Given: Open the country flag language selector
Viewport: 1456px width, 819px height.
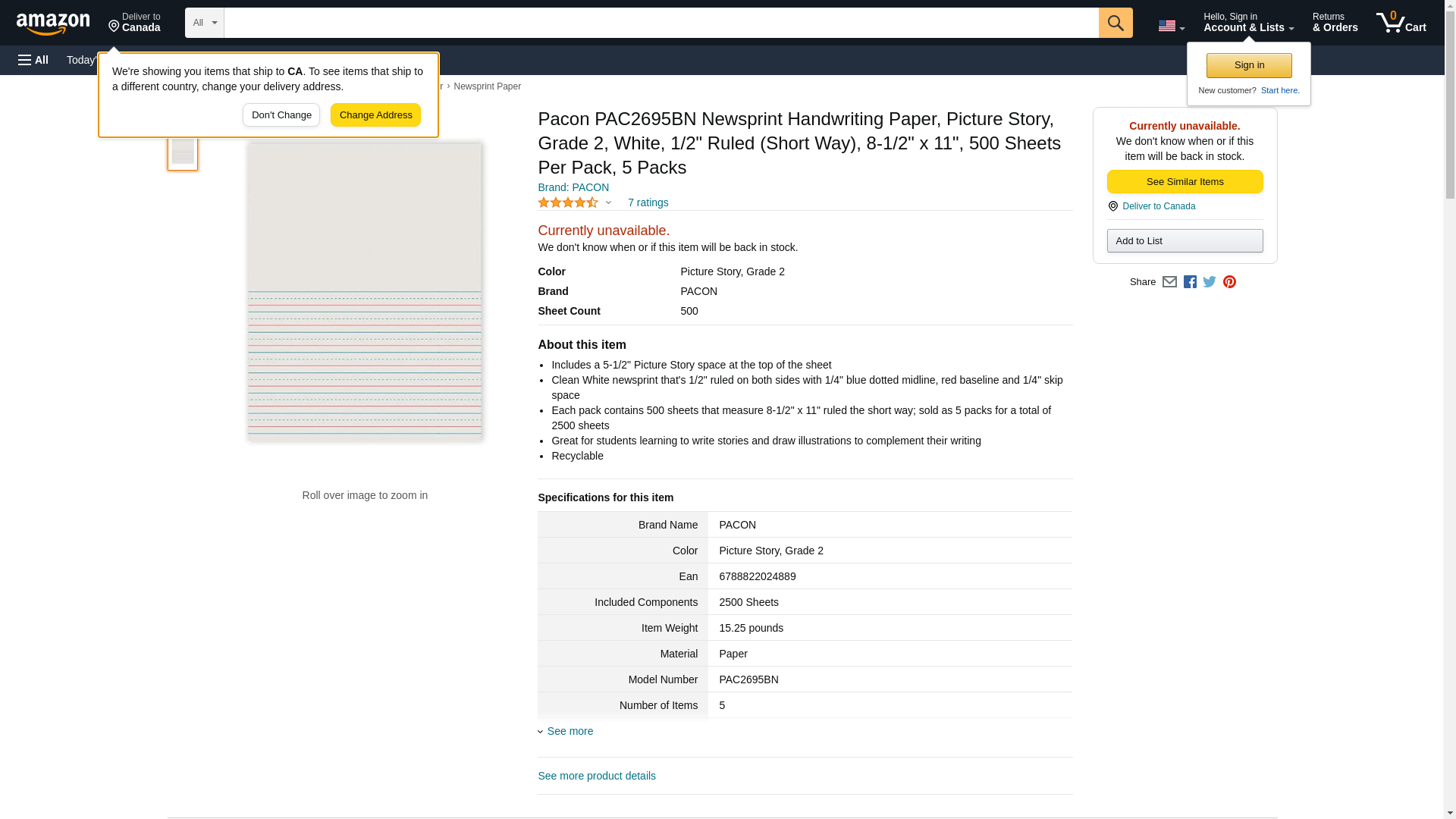Looking at the screenshot, I should (x=1171, y=26).
